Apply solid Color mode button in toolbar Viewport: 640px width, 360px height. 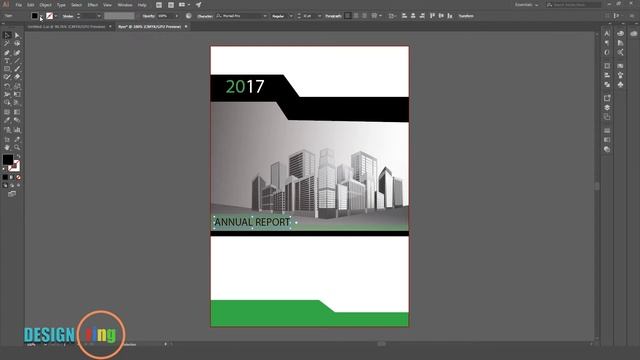point(5,178)
